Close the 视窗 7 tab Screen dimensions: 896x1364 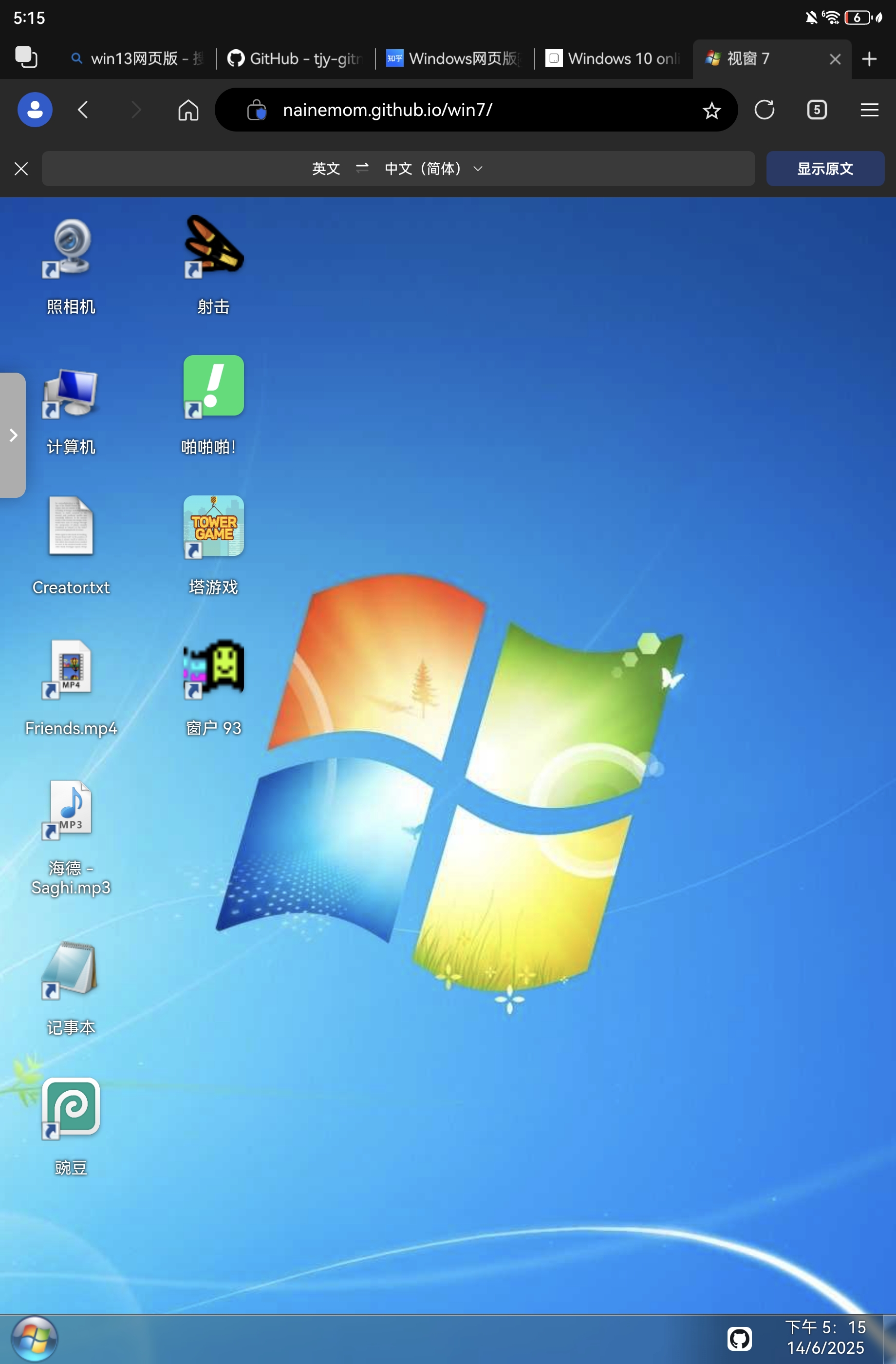(835, 59)
